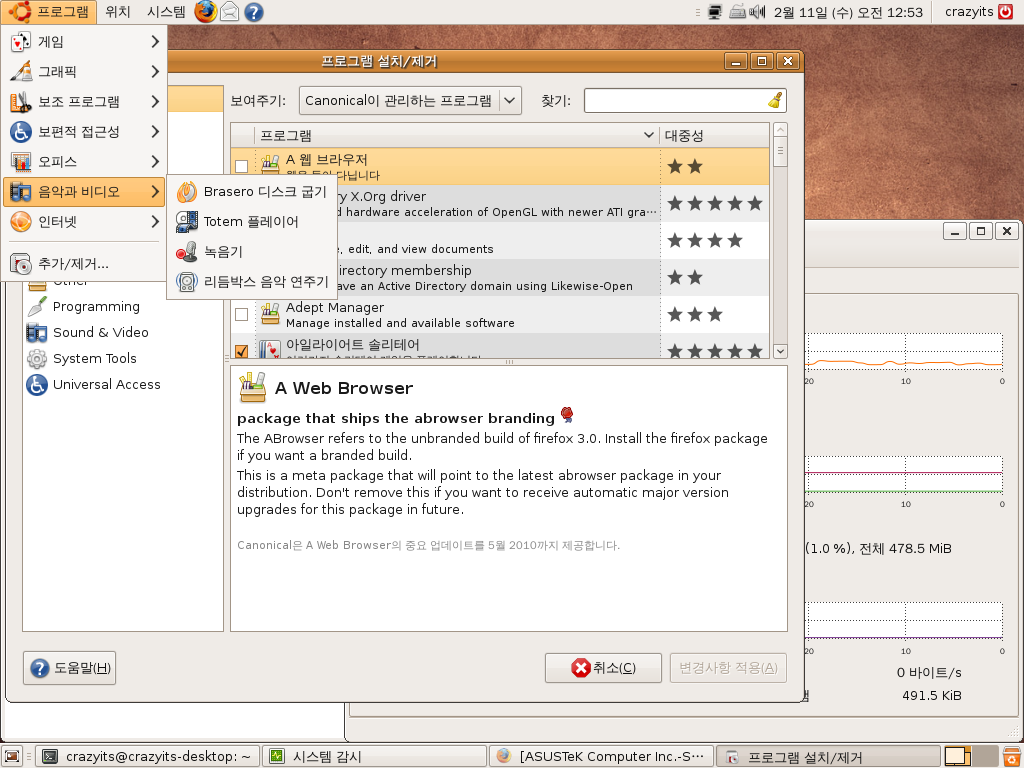The height and width of the screenshot is (768, 1024).
Task: Click the 'A Web Browser' description heading
Action: point(344,388)
